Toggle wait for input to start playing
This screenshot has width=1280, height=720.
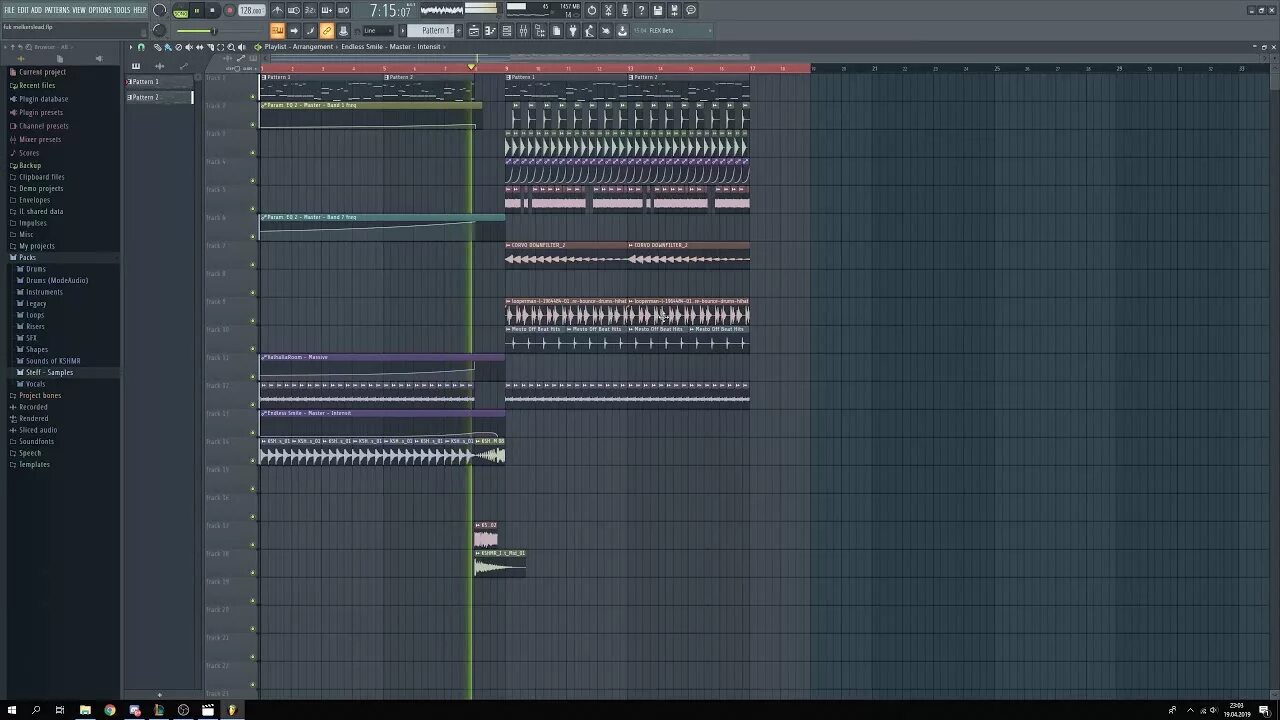292,11
